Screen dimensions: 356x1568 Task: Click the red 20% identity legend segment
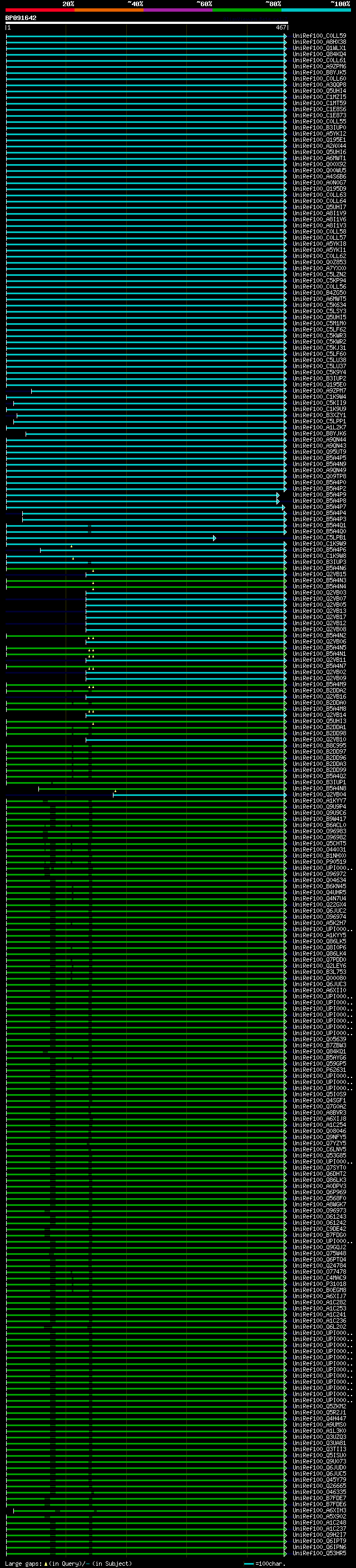click(x=39, y=10)
